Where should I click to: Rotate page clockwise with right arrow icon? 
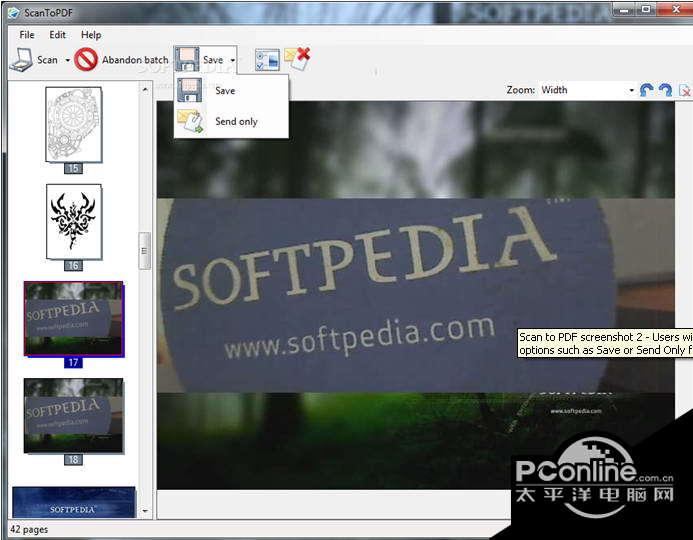665,90
